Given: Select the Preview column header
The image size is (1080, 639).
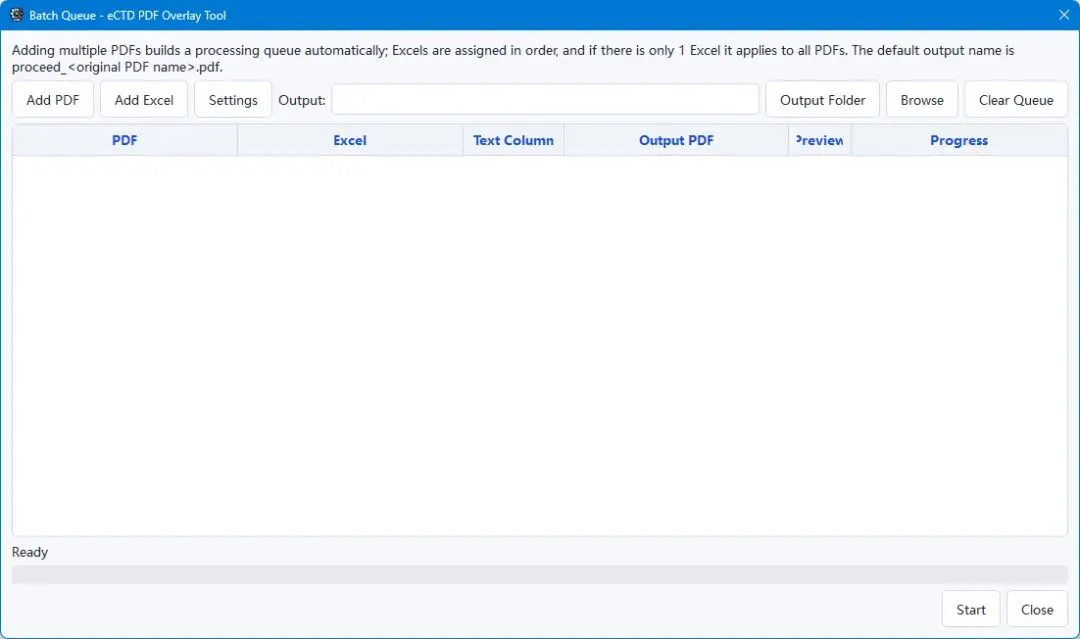Looking at the screenshot, I should 820,140.
